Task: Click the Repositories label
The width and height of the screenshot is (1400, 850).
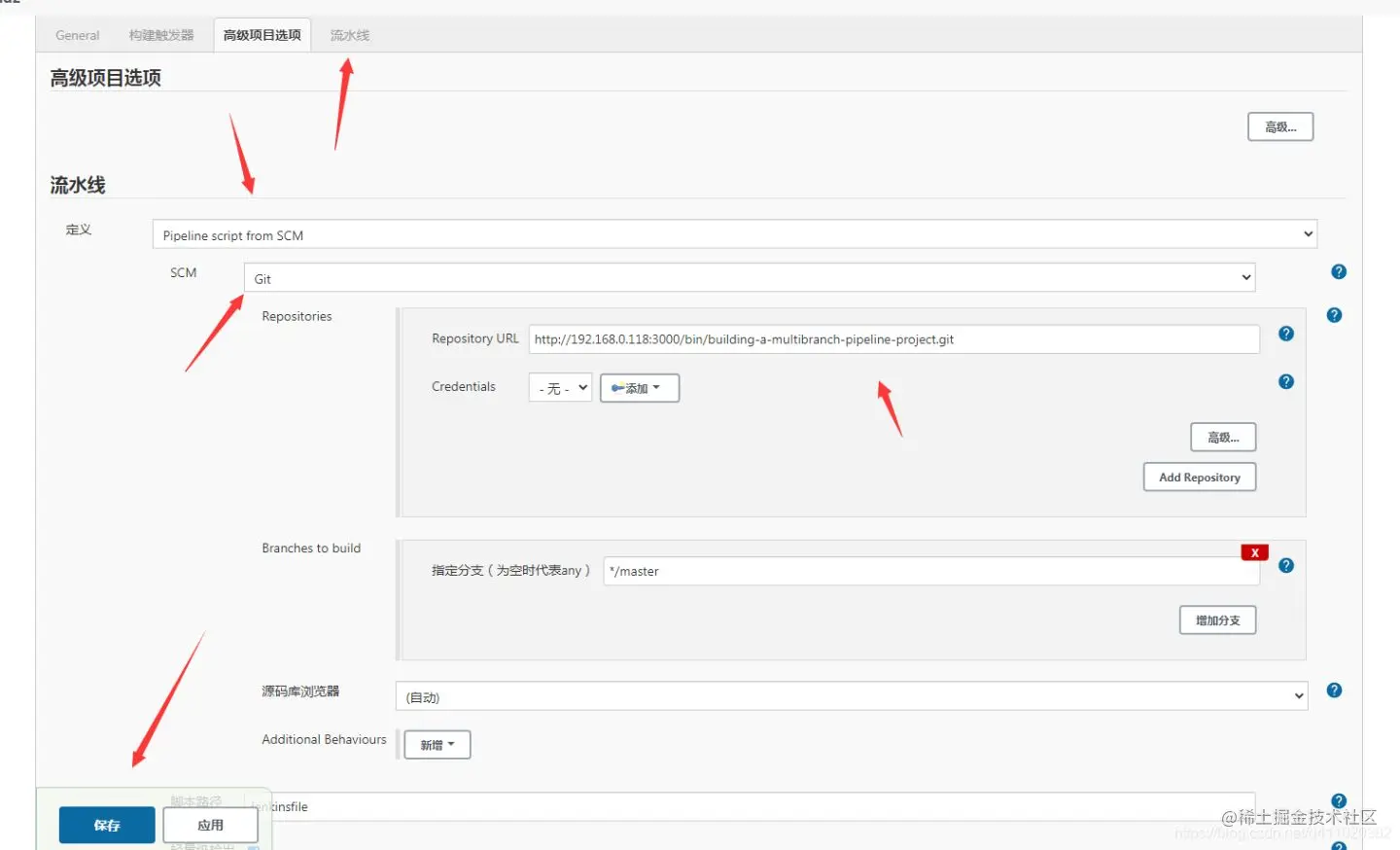Action: [x=297, y=316]
